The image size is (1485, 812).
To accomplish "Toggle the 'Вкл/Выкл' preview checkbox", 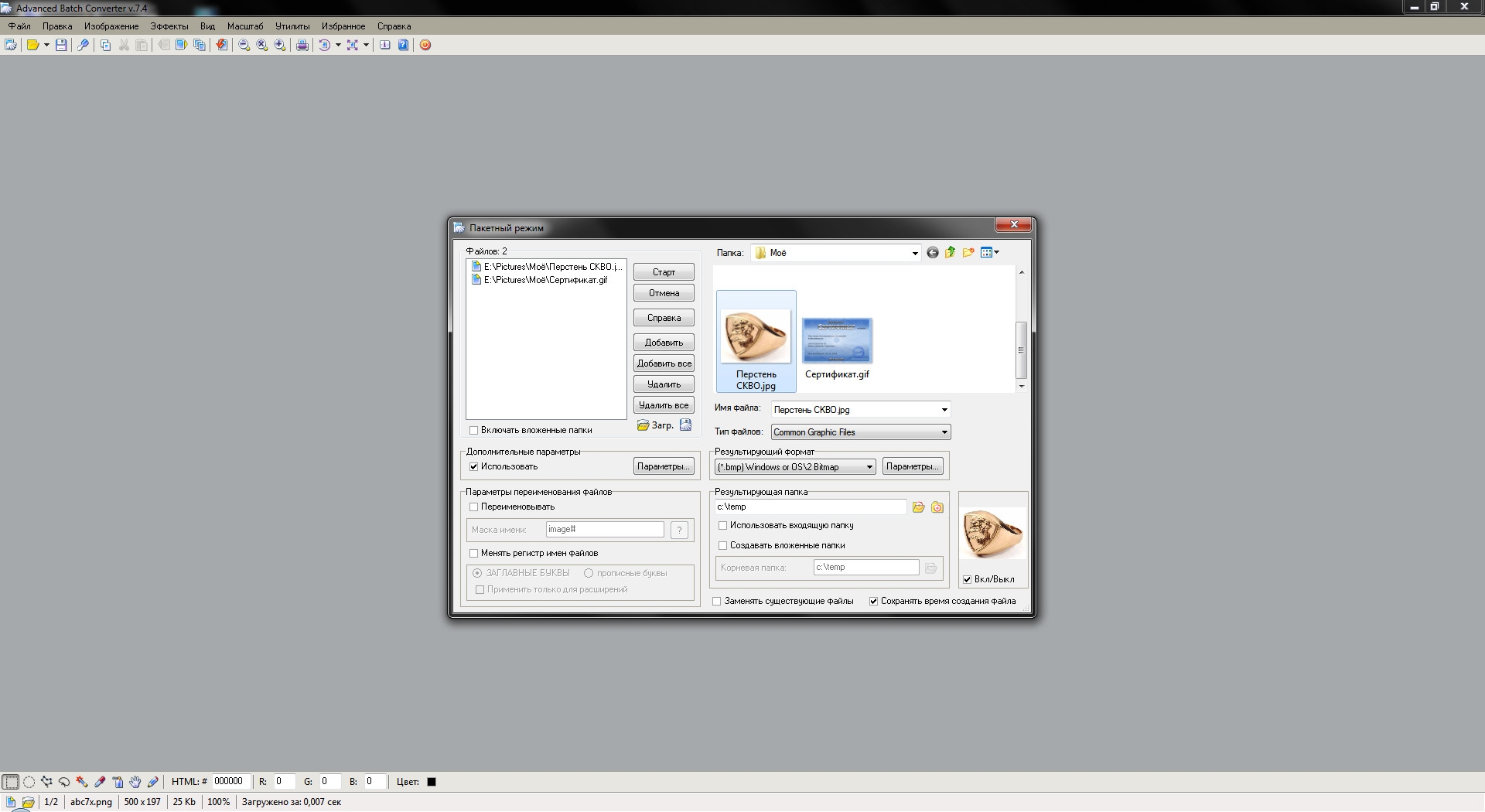I will (967, 579).
